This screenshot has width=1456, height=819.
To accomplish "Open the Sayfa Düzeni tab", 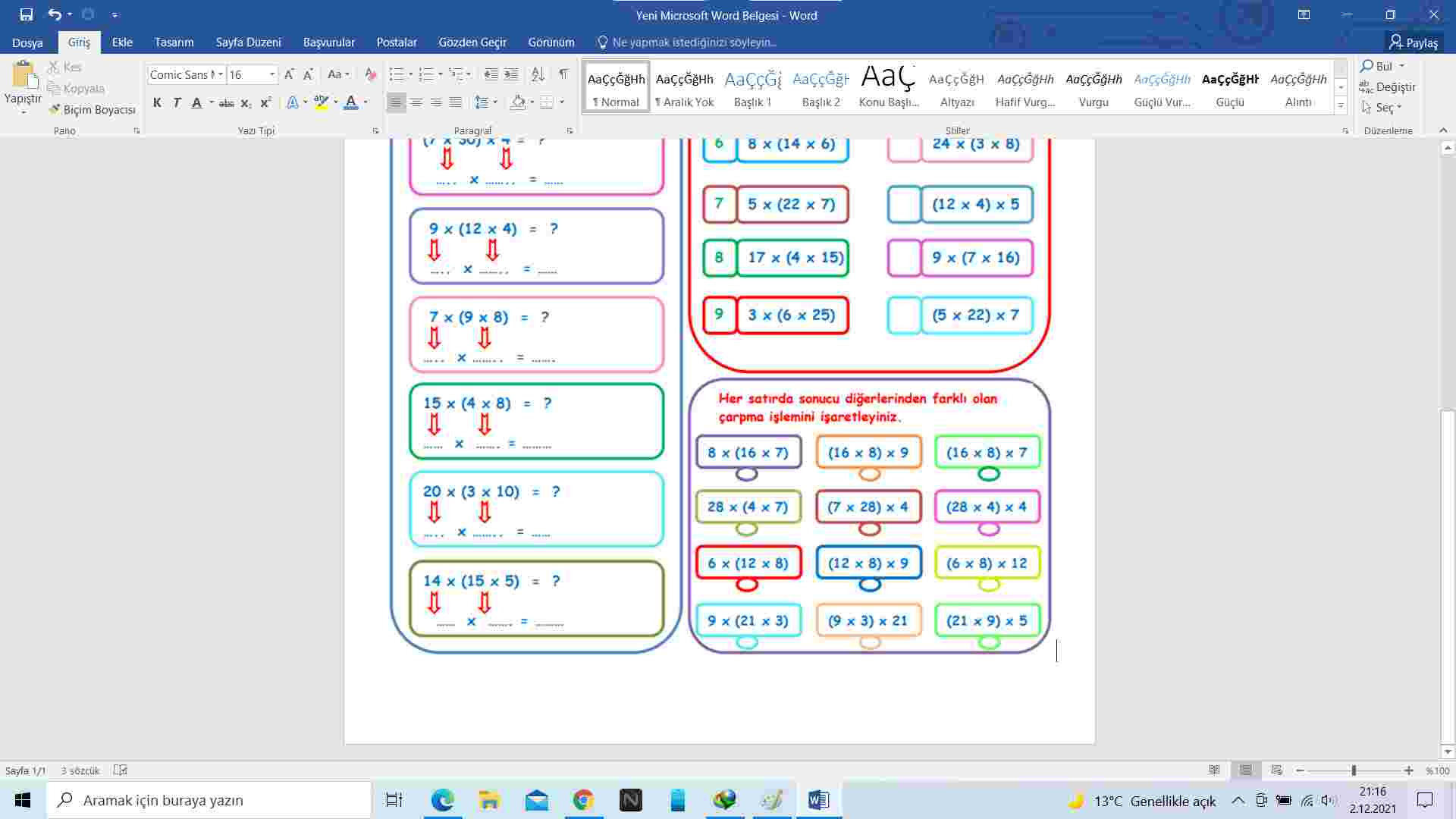I will (248, 42).
